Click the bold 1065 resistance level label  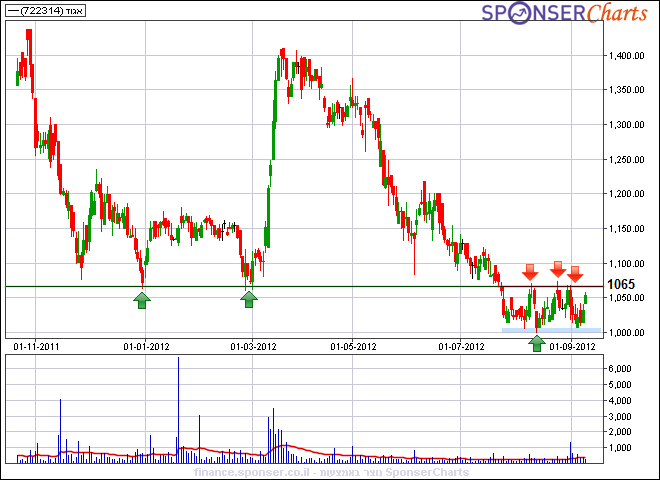tap(621, 285)
